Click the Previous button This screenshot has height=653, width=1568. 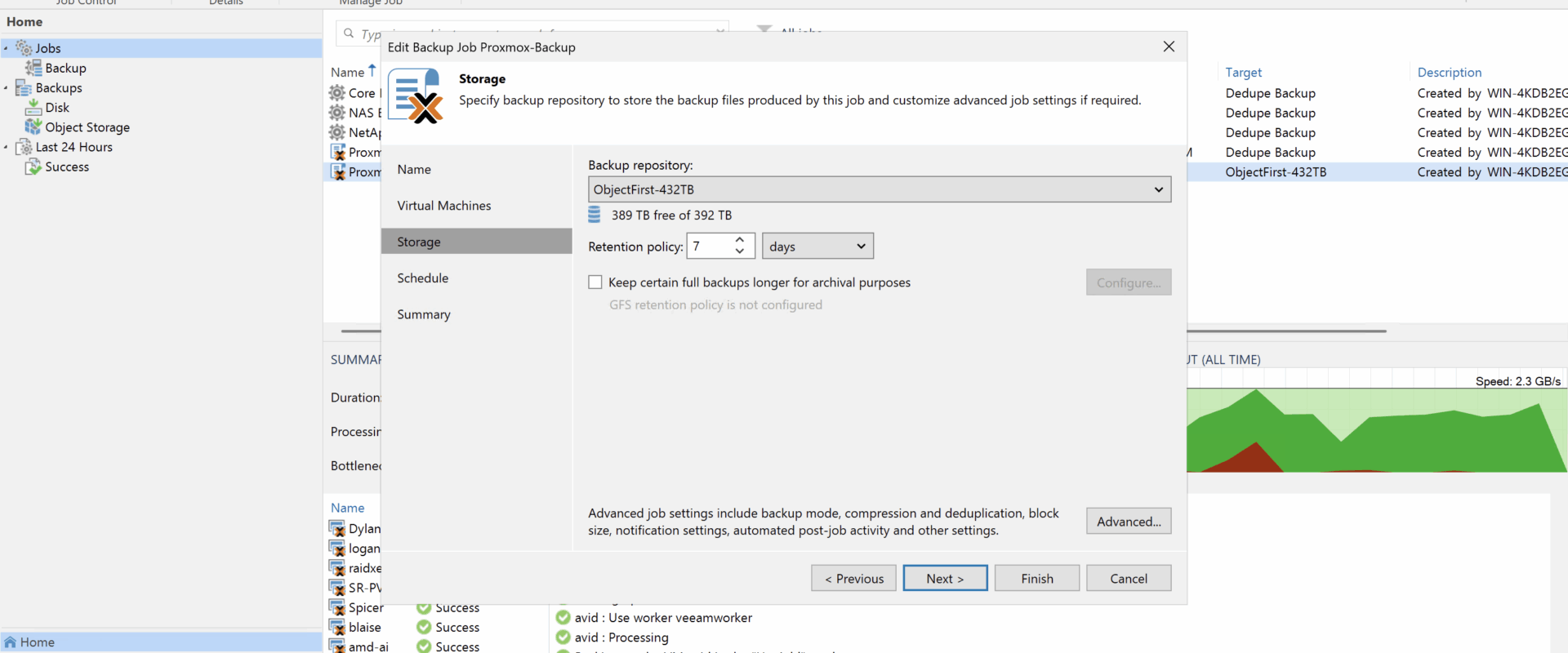tap(853, 578)
